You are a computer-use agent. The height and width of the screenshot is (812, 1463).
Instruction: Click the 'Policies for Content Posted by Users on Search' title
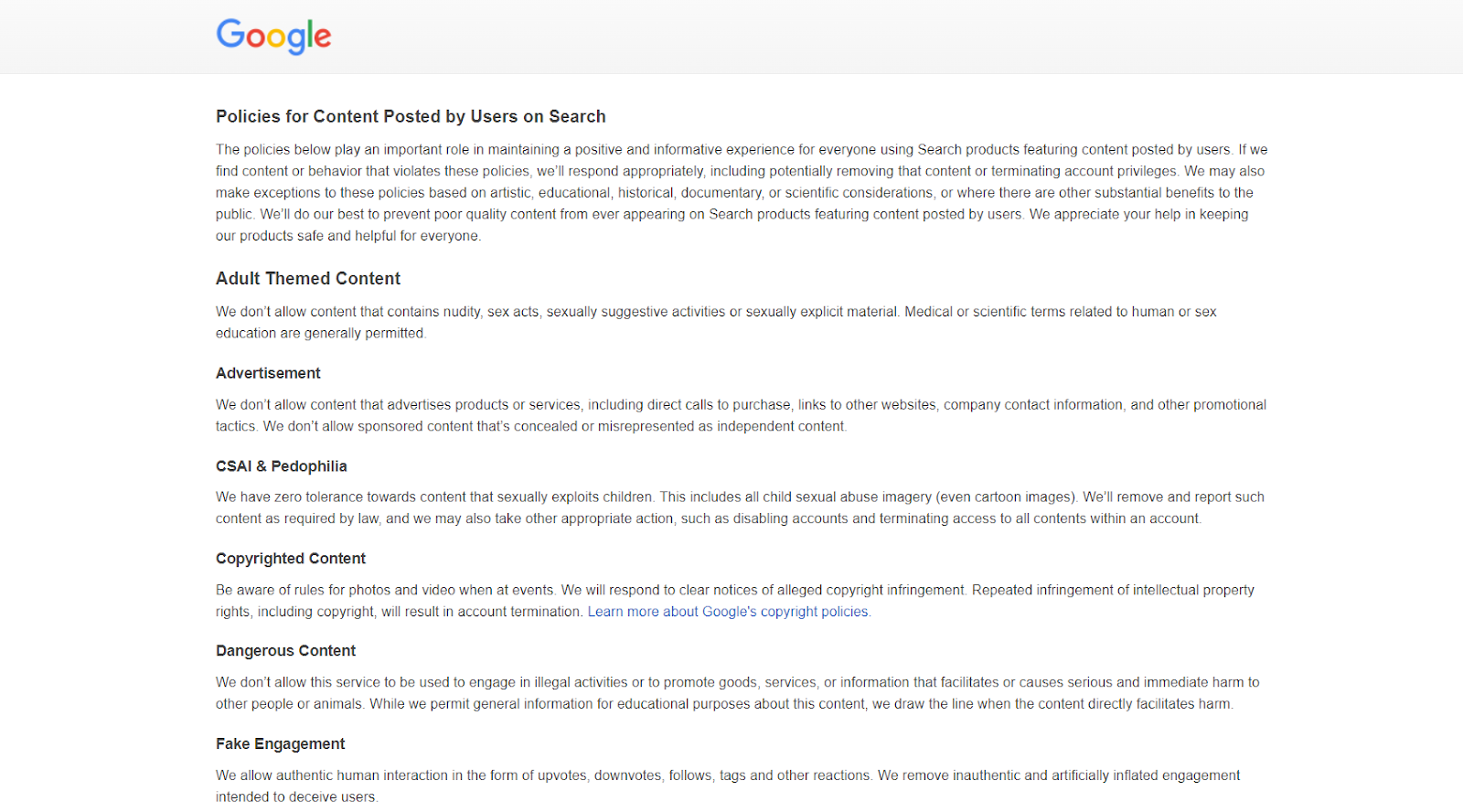tap(411, 116)
